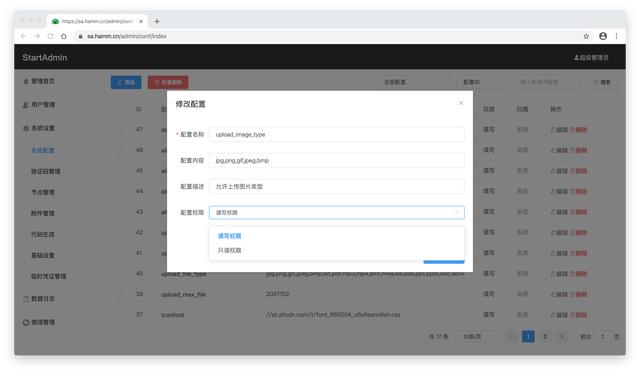Go back using browser back arrow
The width and height of the screenshot is (640, 373).
click(23, 36)
